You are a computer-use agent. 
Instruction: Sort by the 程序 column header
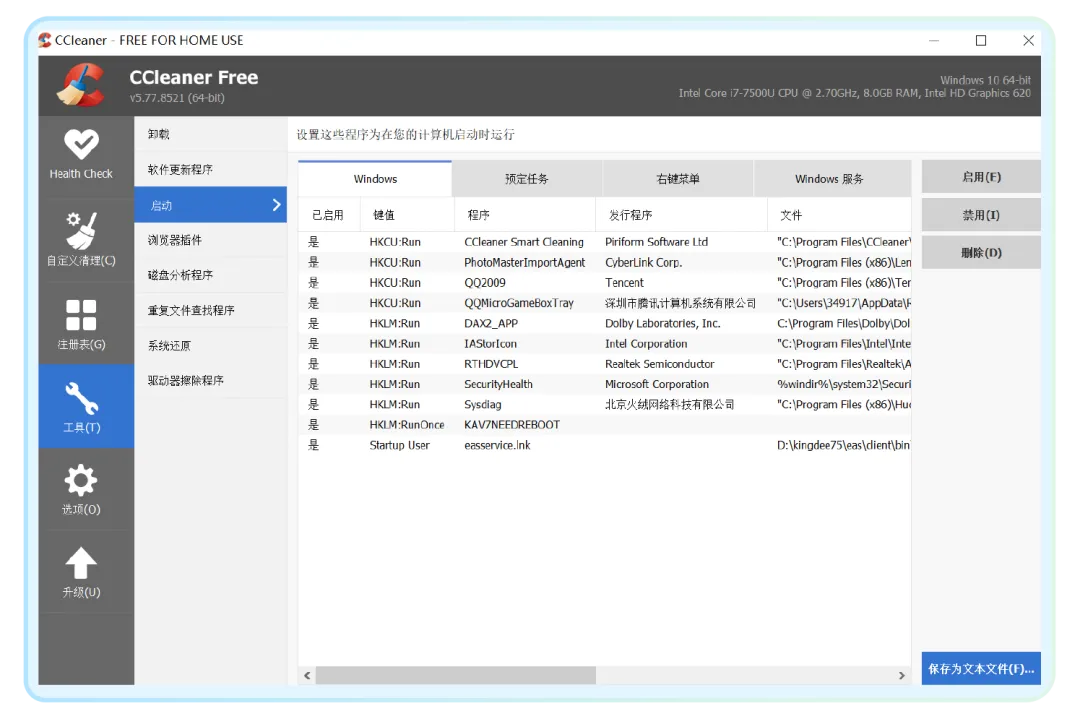tap(525, 215)
